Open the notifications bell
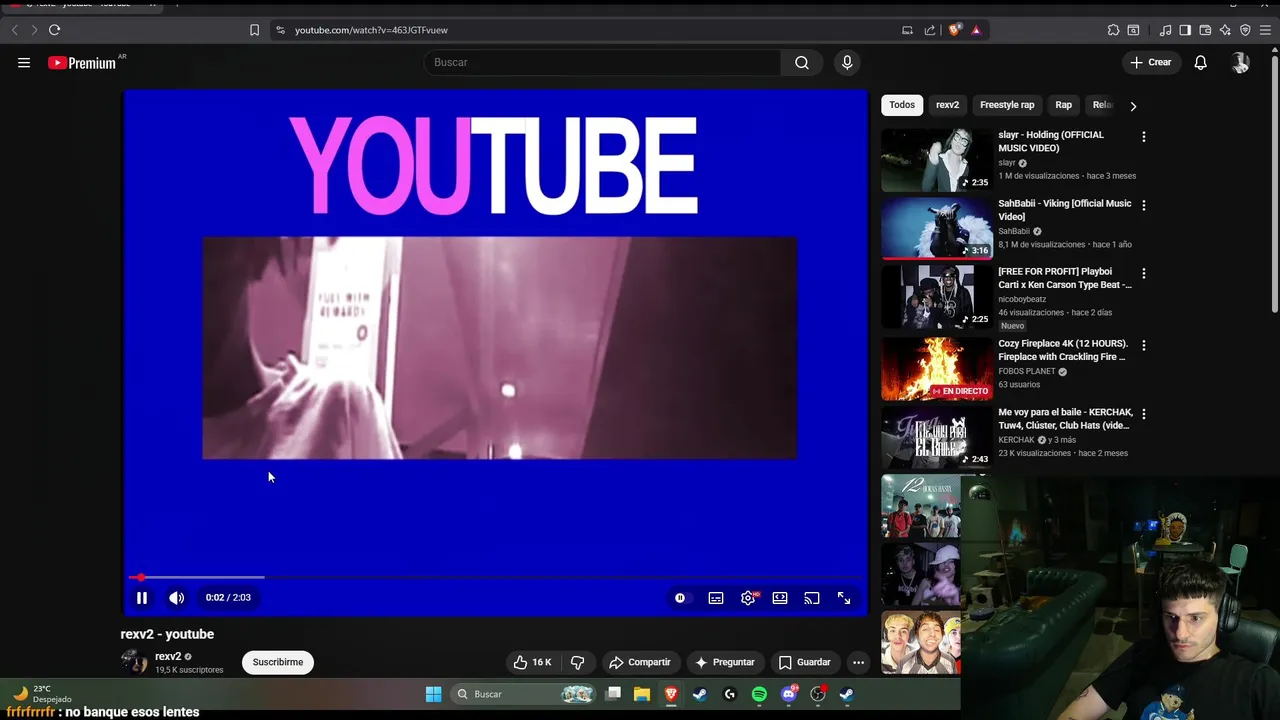The height and width of the screenshot is (720, 1280). (1201, 62)
